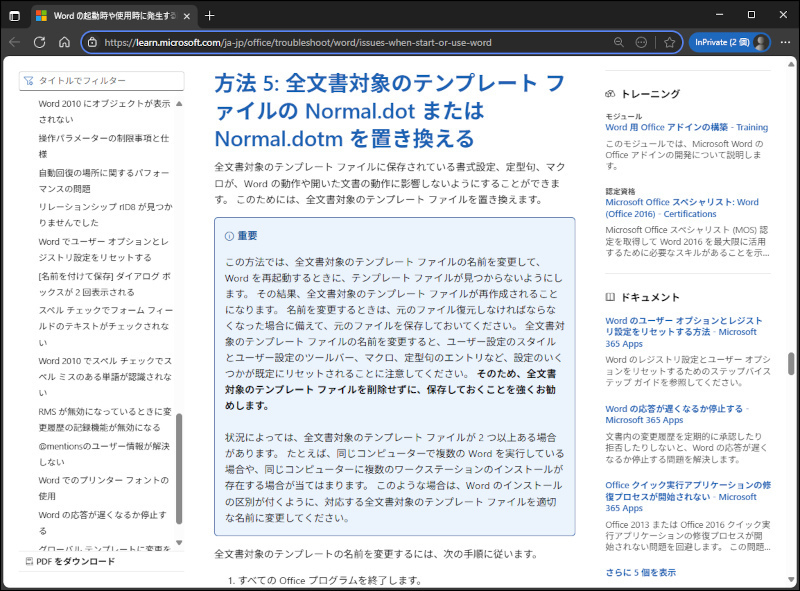Close the Word troubleshooting tab
800x591 pixels.
[187, 16]
